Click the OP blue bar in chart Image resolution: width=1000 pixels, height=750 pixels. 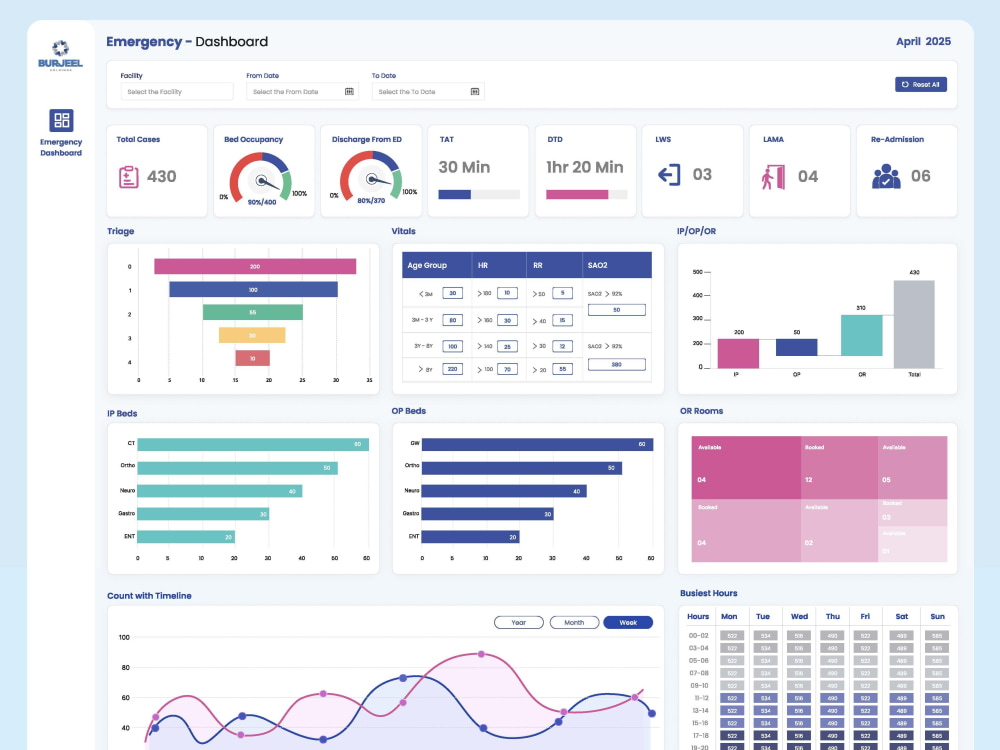[x=797, y=348]
